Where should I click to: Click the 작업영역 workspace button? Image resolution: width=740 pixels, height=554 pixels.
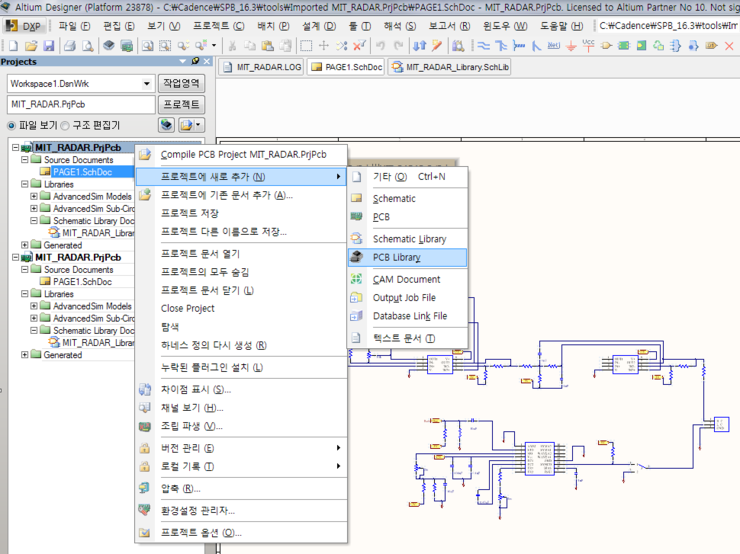click(182, 84)
